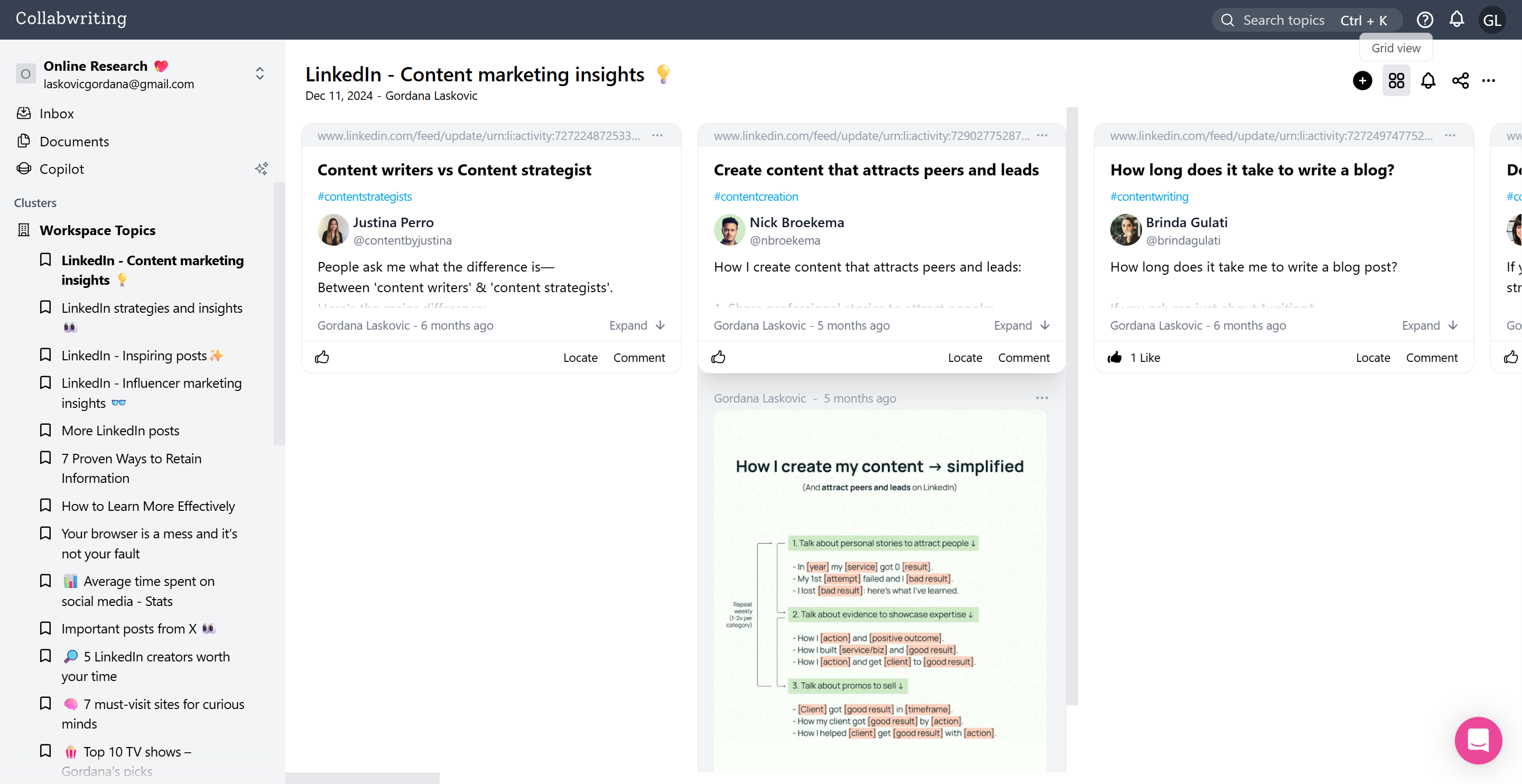This screenshot has width=1522, height=784.
Task: Switch to Grid view icon
Action: click(x=1396, y=80)
